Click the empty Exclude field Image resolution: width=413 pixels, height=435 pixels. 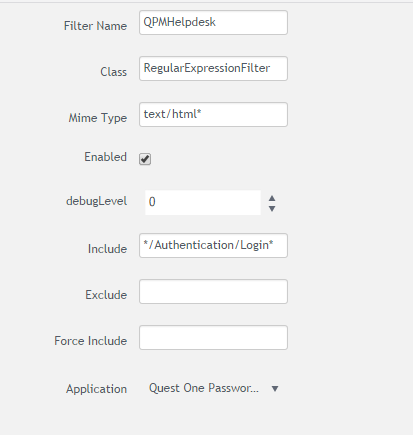click(213, 292)
